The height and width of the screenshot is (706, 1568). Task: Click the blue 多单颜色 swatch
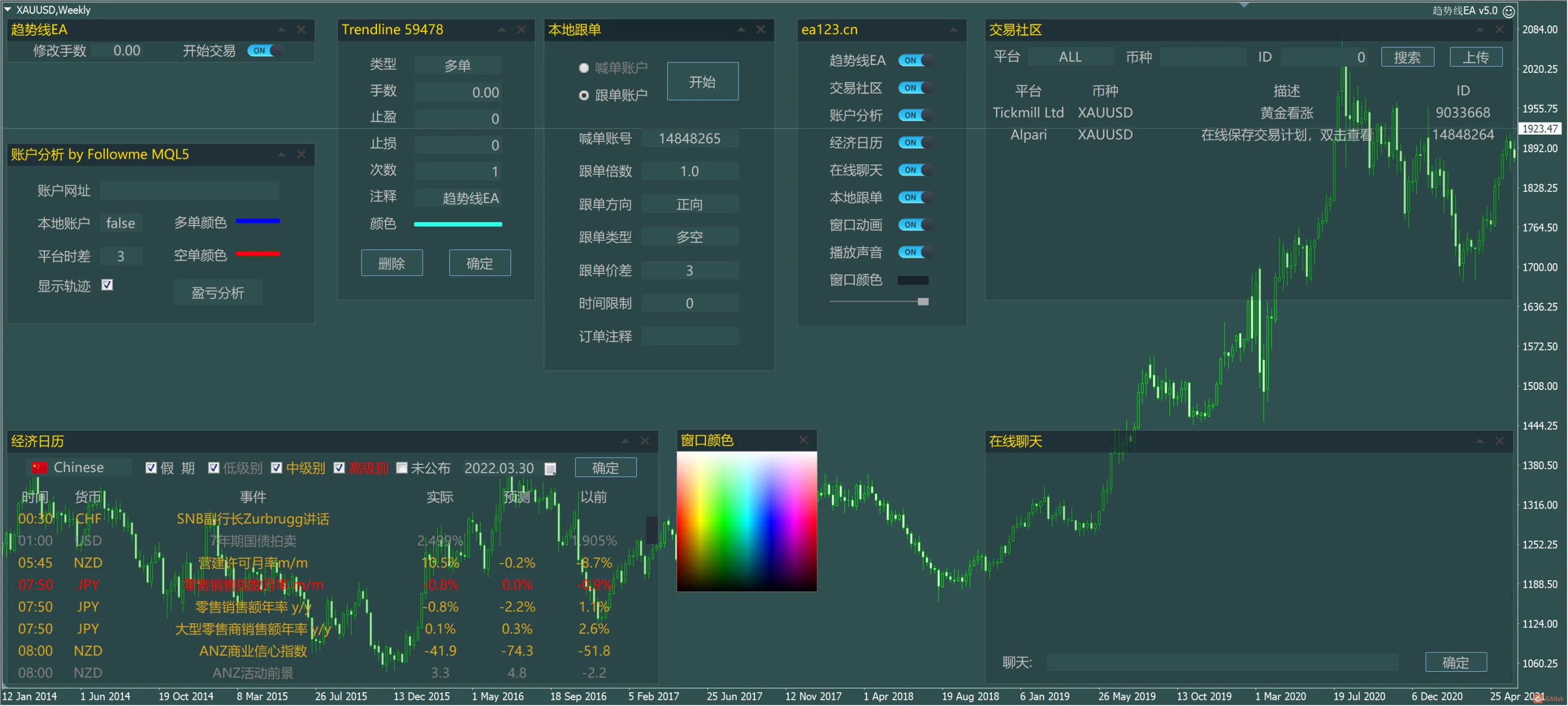tap(258, 221)
